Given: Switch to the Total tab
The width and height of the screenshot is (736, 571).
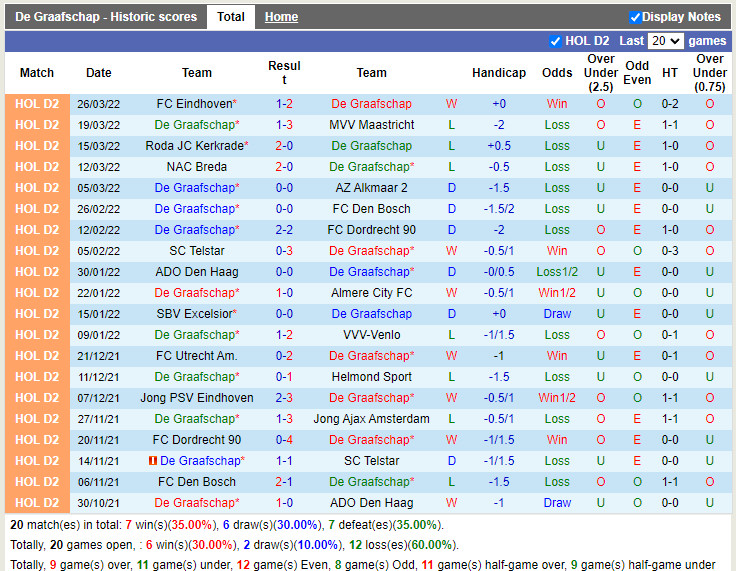Looking at the screenshot, I should click(230, 17).
